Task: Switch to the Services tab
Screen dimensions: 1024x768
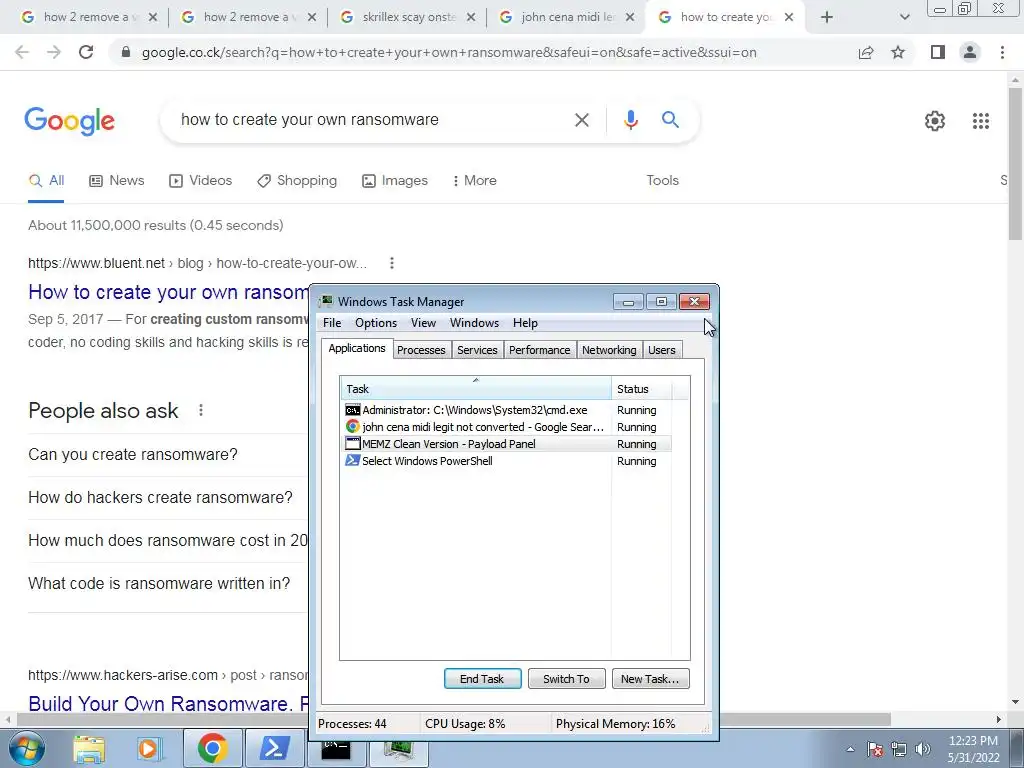Action: (x=477, y=350)
